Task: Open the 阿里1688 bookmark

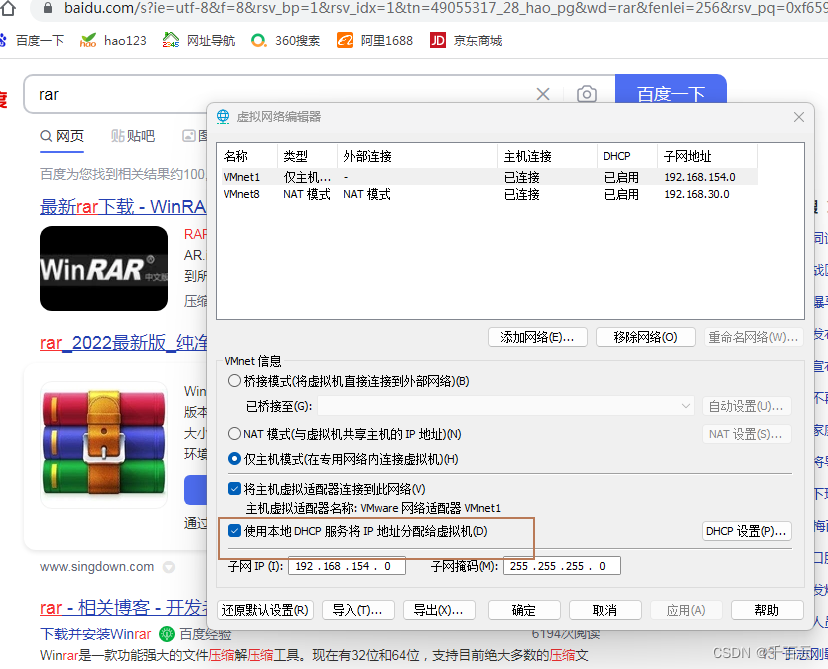Action: click(x=375, y=41)
